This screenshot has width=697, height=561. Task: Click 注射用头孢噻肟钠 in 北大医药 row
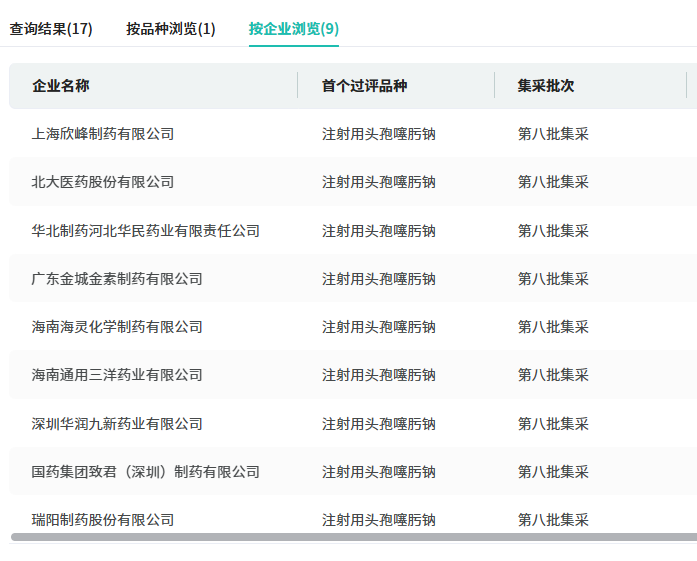click(379, 182)
